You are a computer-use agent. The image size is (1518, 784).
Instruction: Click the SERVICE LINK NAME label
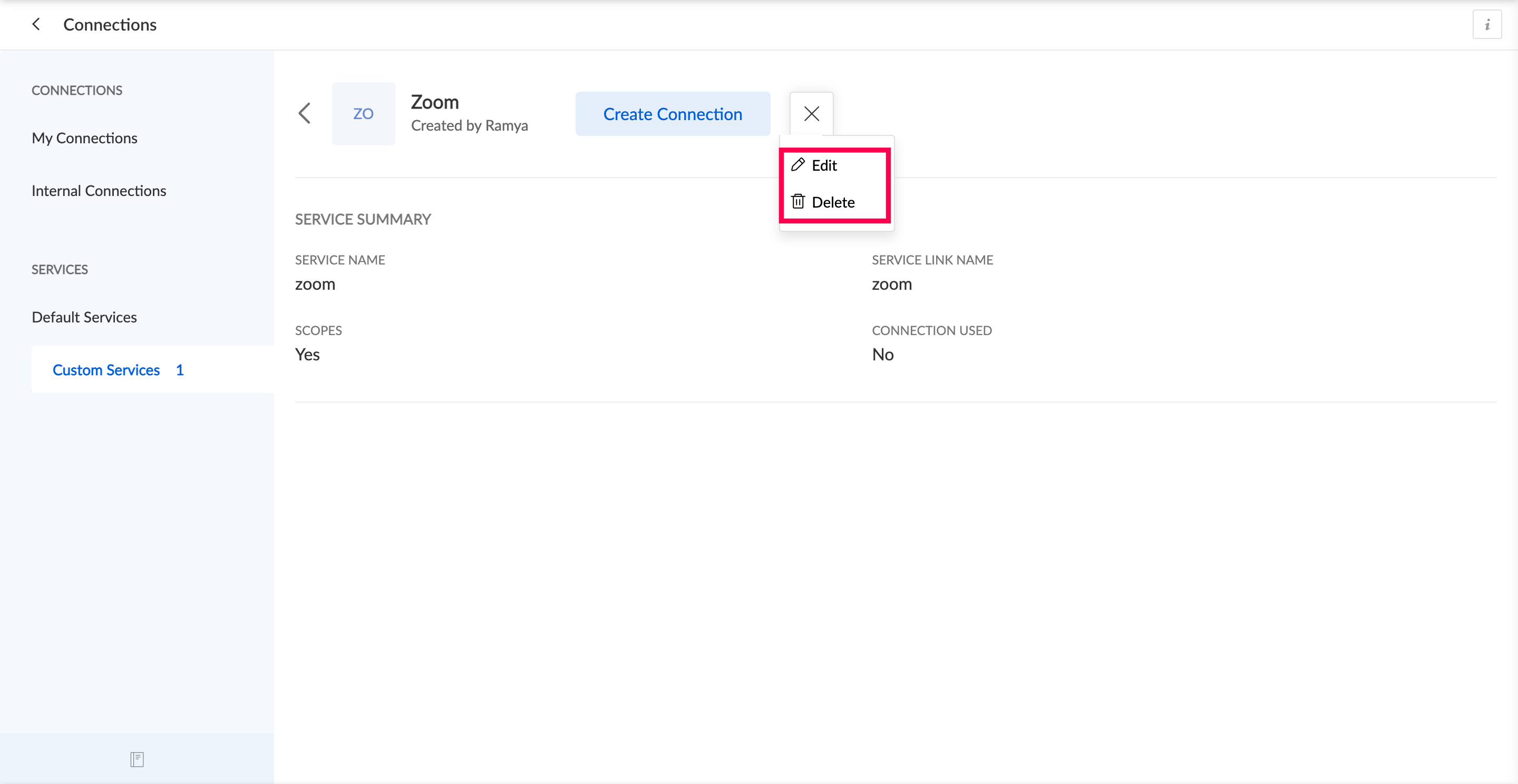point(932,260)
